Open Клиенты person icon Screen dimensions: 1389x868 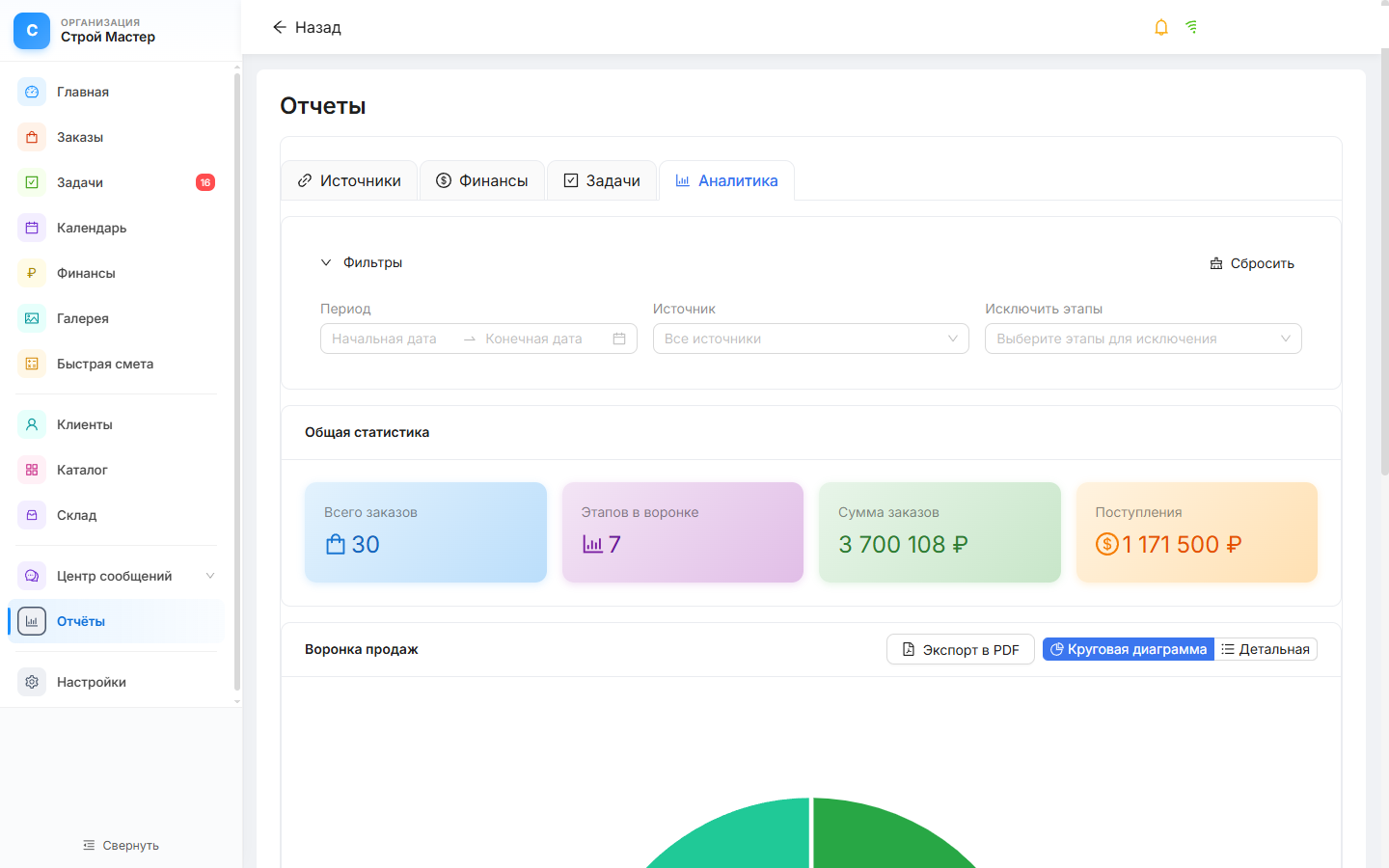coord(32,424)
